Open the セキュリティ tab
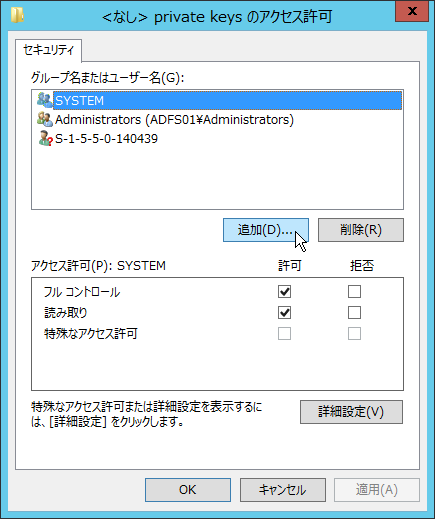This screenshot has width=435, height=519. [x=48, y=50]
